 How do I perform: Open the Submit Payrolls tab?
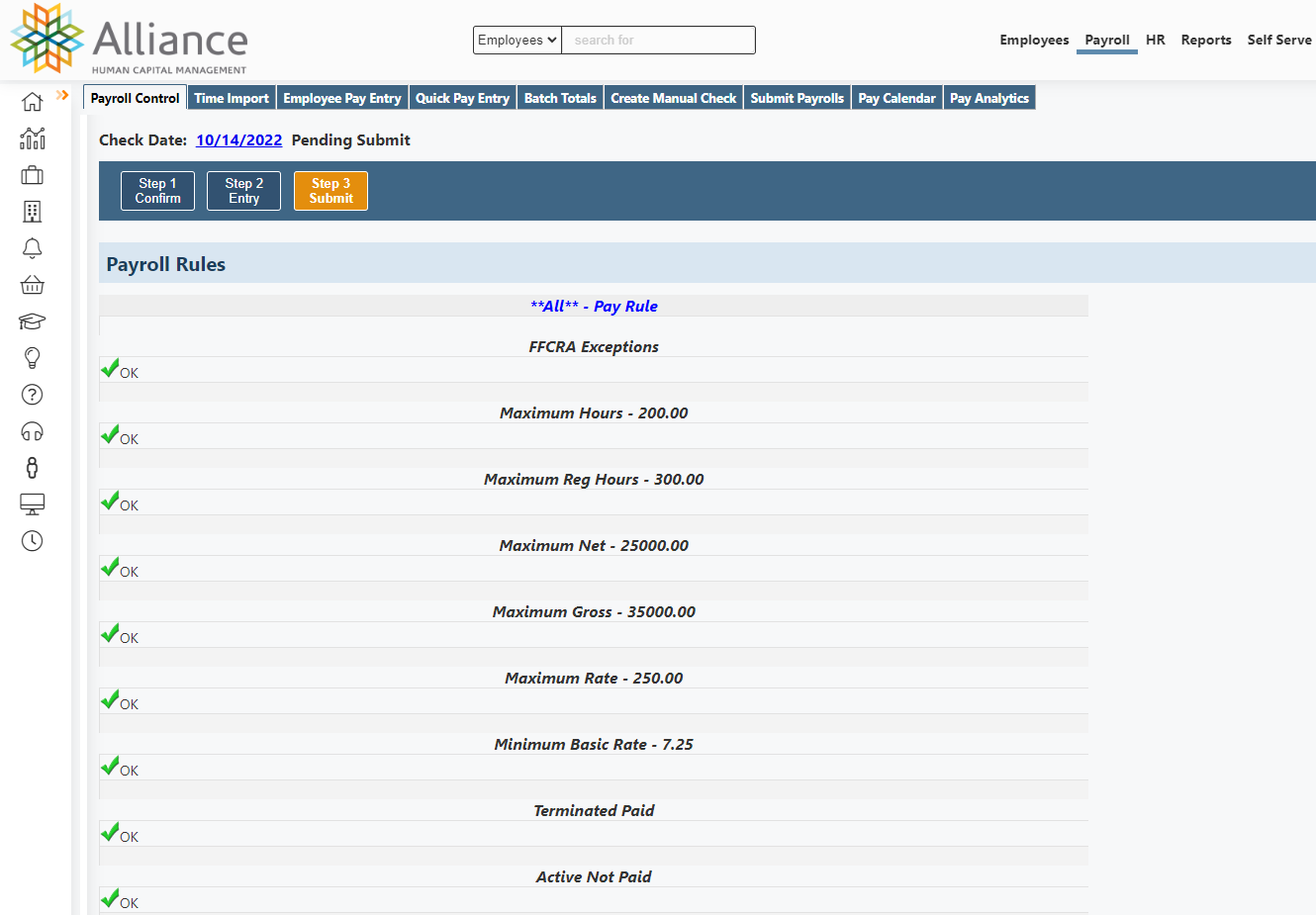point(798,98)
